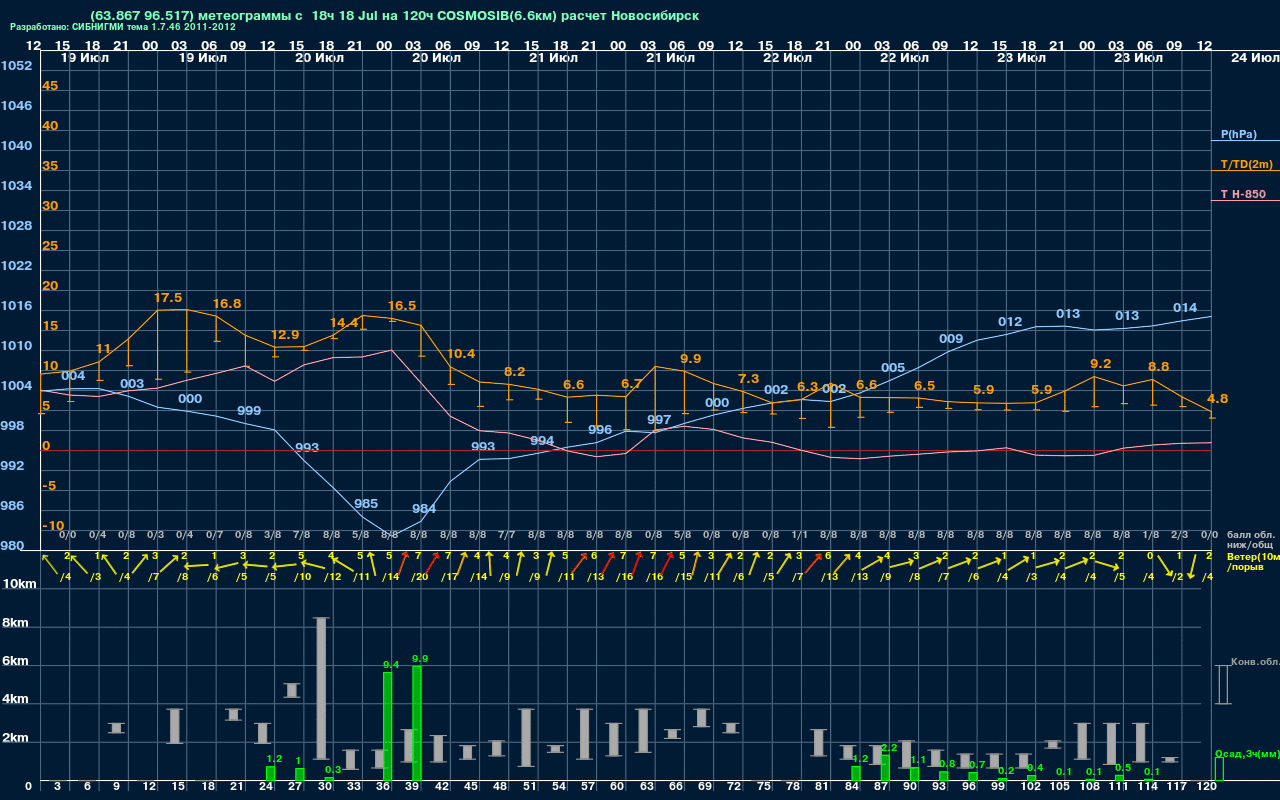1280x800 pixels.
Task: Click the СИБНИГМИ developer credit line
Action: point(123,27)
